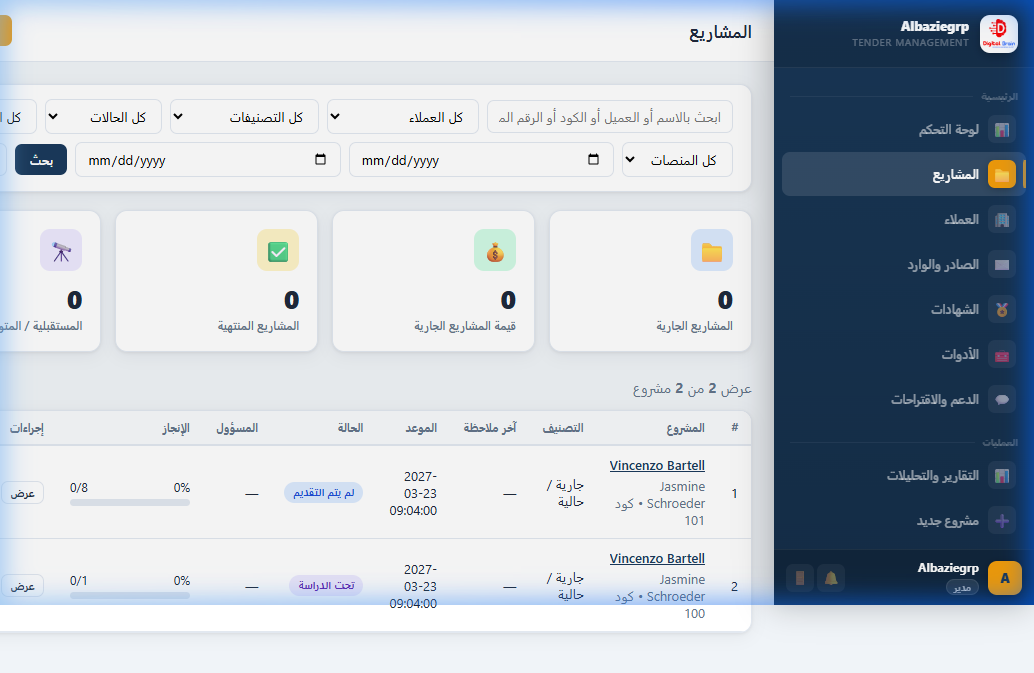1034x673 pixels.
Task: Select the المشاريع folder icon in sidebar
Action: (1002, 175)
